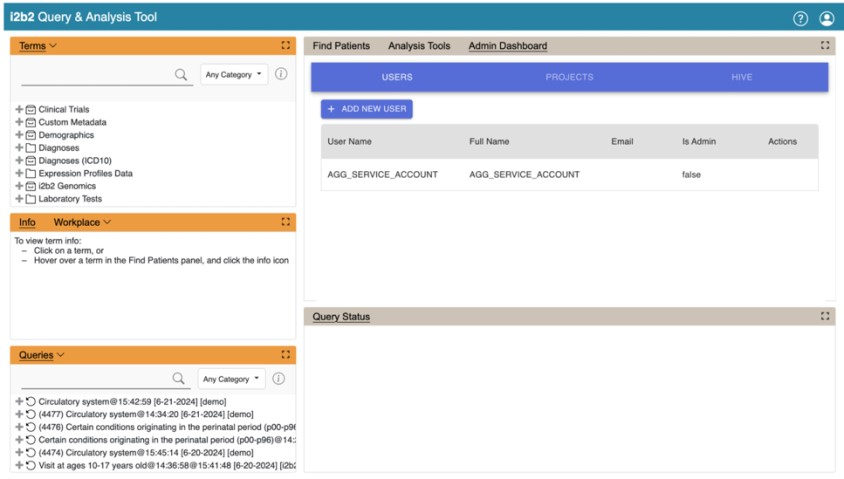
Task: Open the user account profile icon
Action: [826, 18]
